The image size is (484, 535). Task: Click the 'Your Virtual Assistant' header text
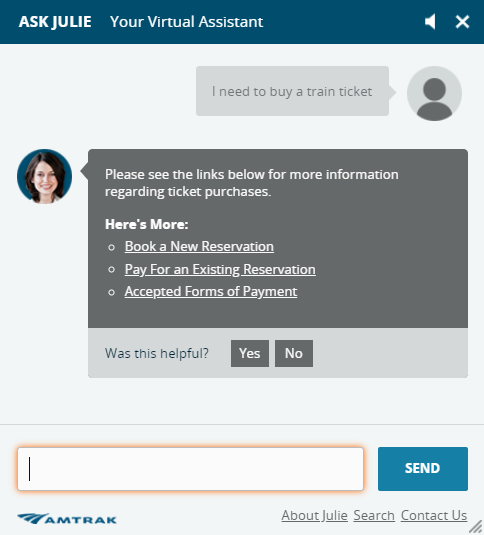click(186, 22)
